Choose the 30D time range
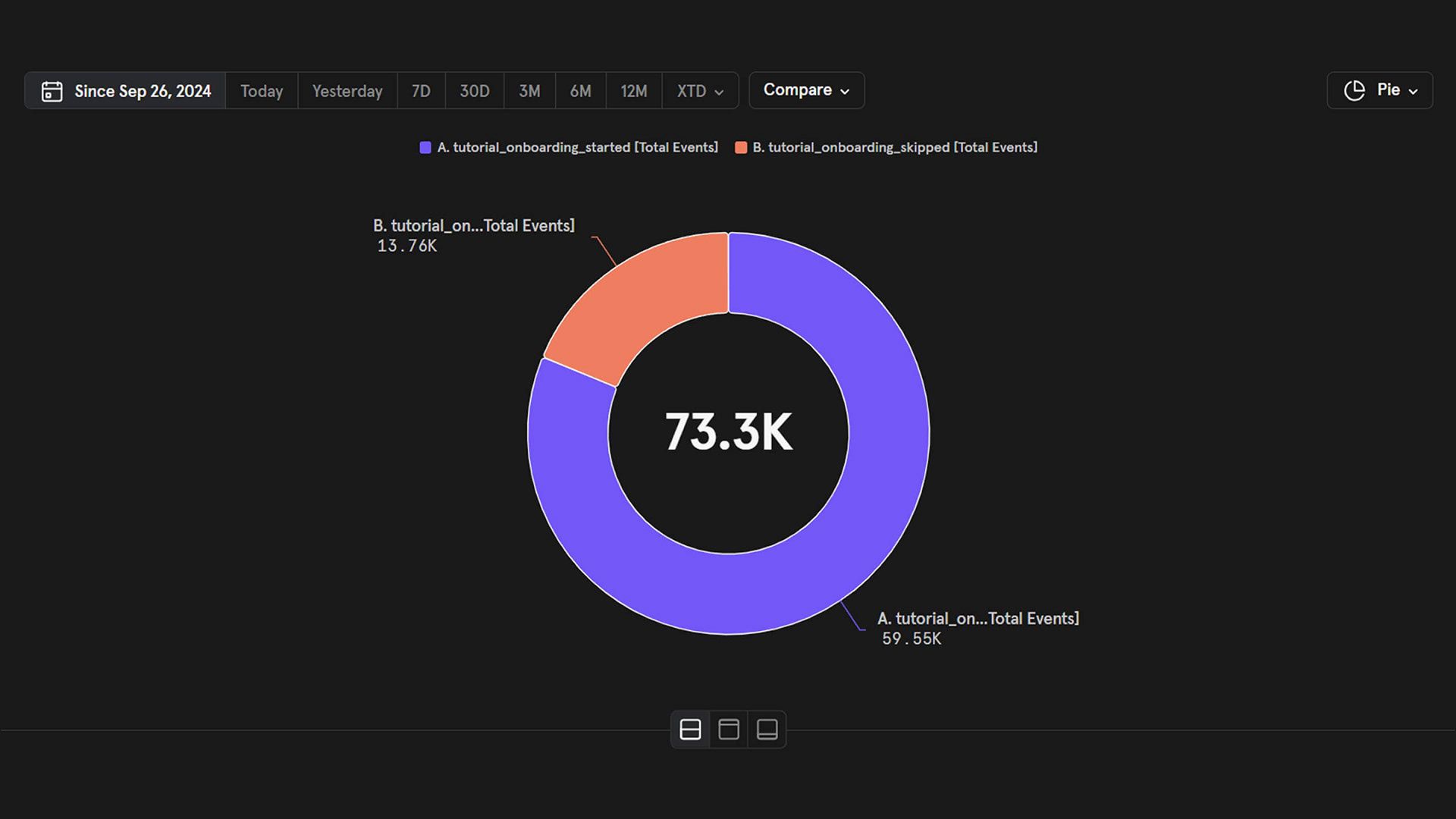 pyautogui.click(x=475, y=91)
